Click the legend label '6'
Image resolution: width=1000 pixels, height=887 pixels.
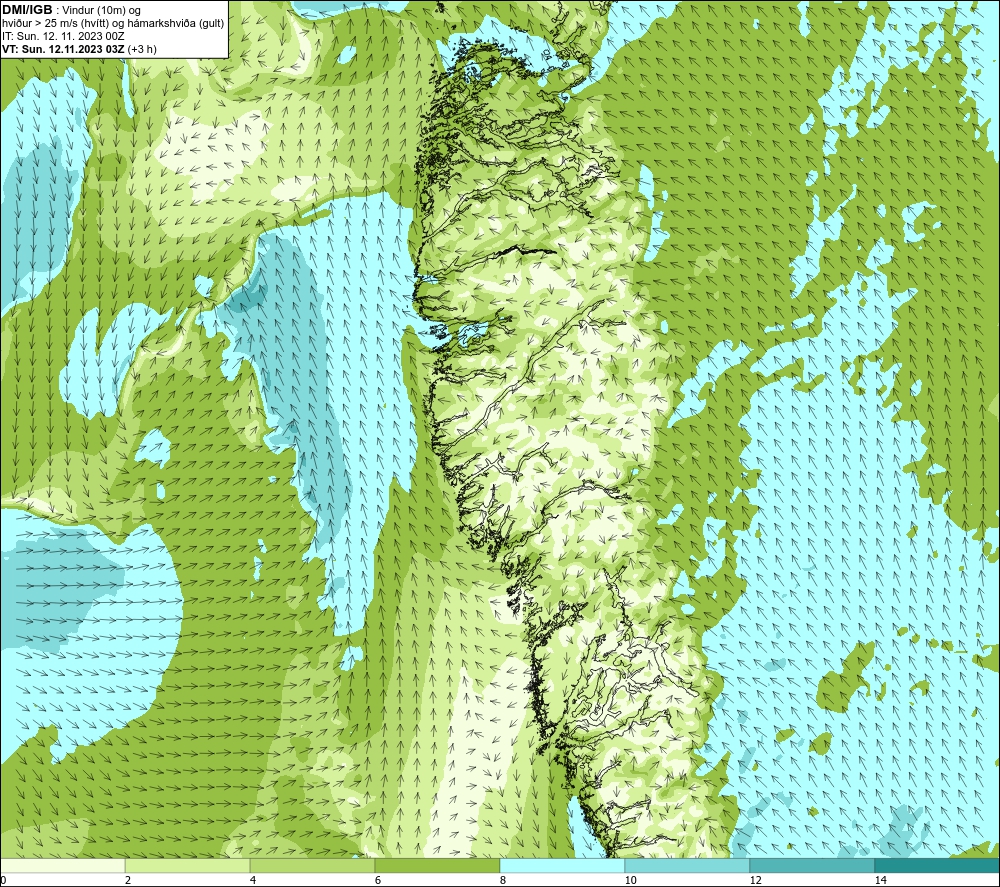pyautogui.click(x=378, y=880)
